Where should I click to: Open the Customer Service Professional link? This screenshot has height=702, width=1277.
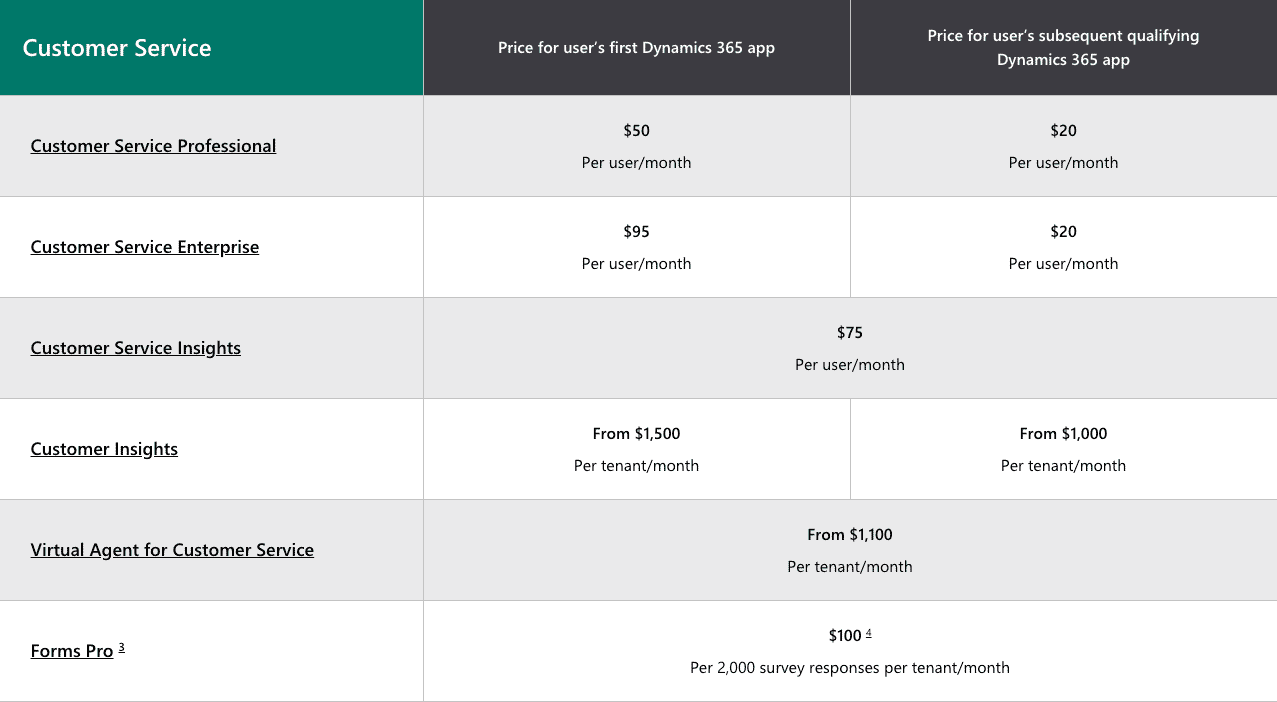click(x=153, y=146)
